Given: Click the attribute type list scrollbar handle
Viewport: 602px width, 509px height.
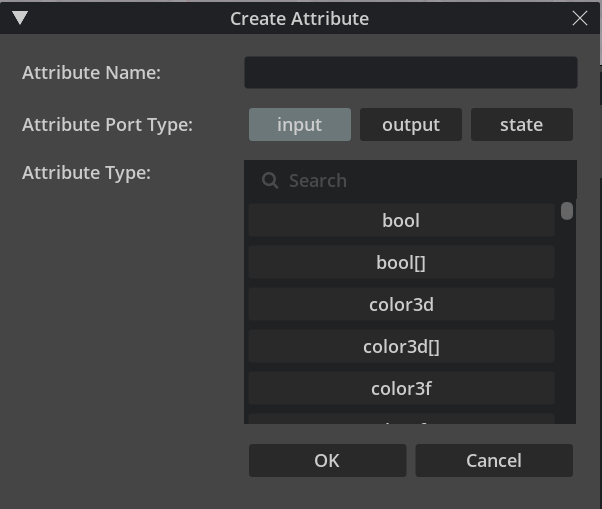Looking at the screenshot, I should [567, 211].
